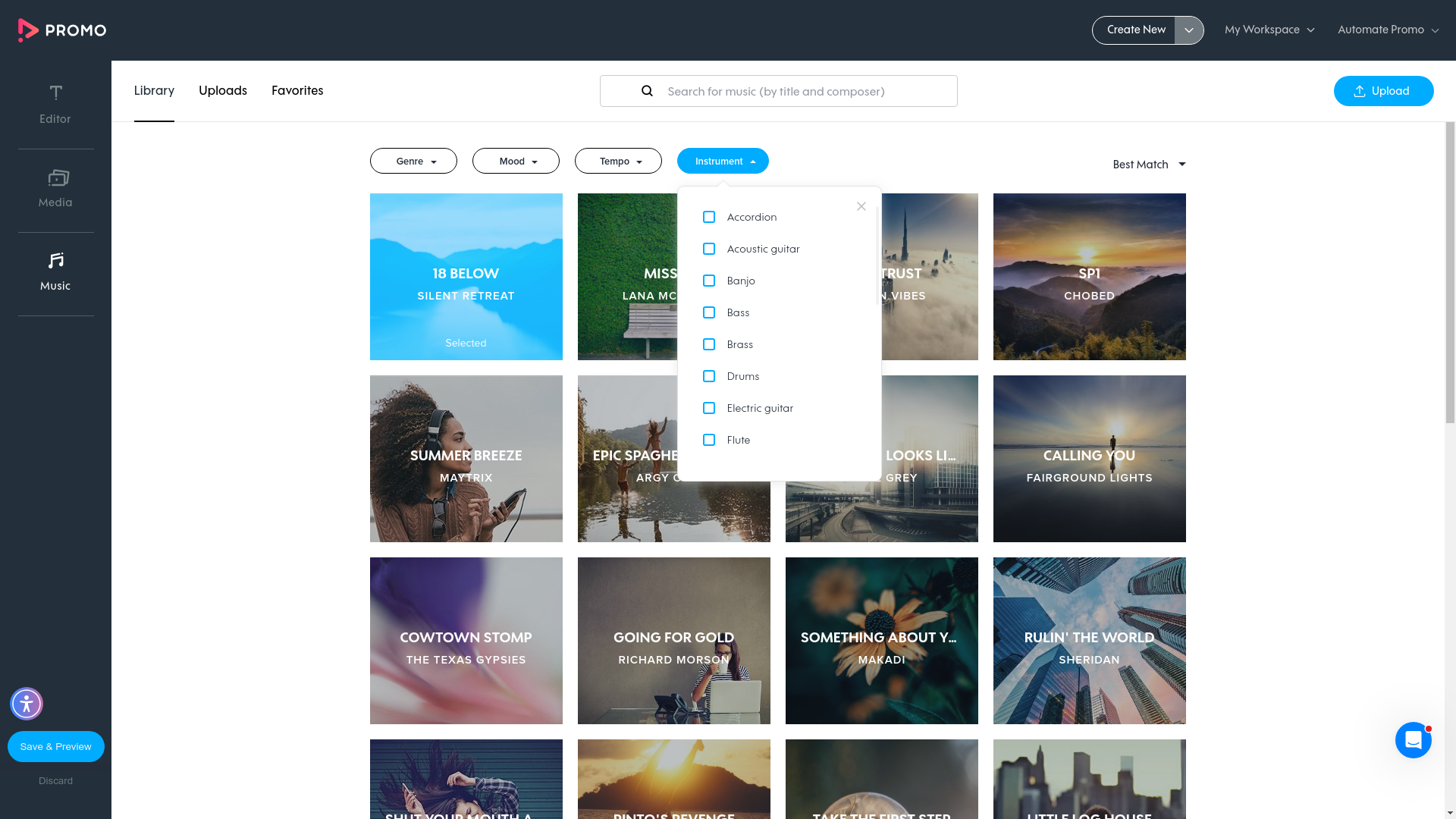Image resolution: width=1456 pixels, height=819 pixels.
Task: Switch to the Uploads tab
Action: pos(223,91)
